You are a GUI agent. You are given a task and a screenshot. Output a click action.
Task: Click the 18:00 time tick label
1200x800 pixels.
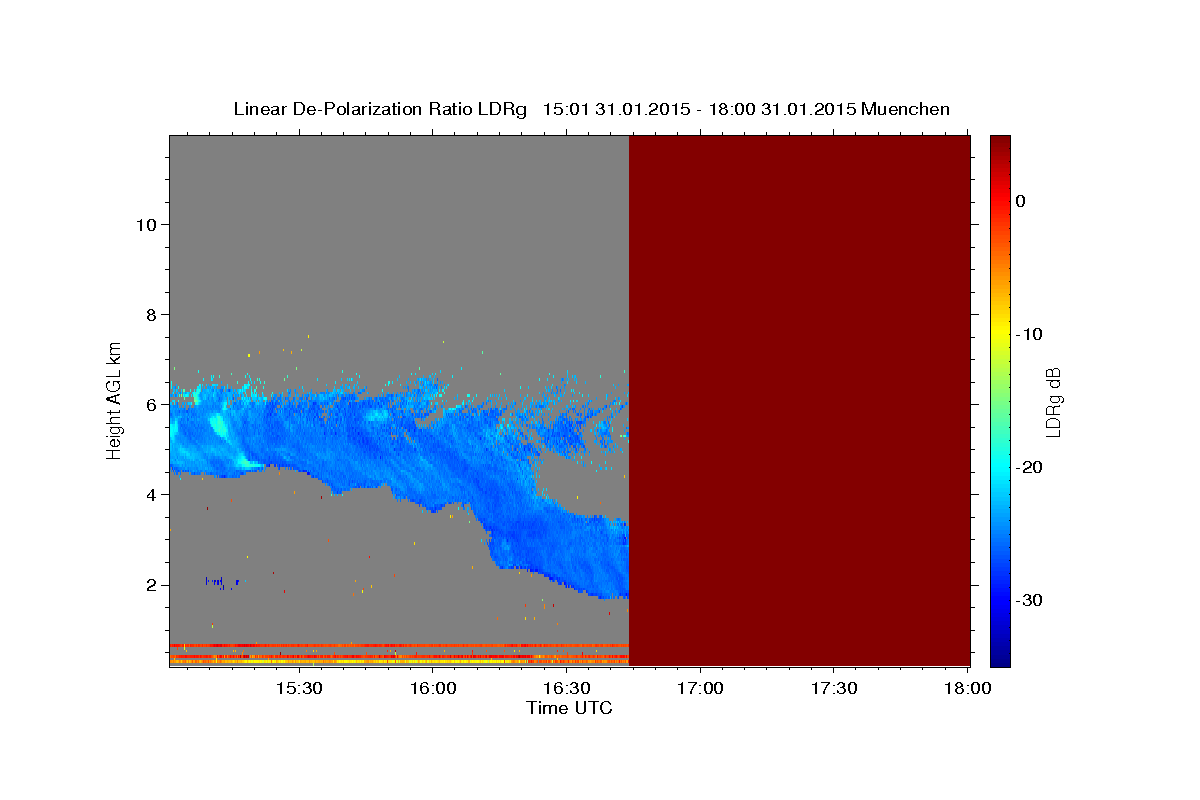[968, 688]
